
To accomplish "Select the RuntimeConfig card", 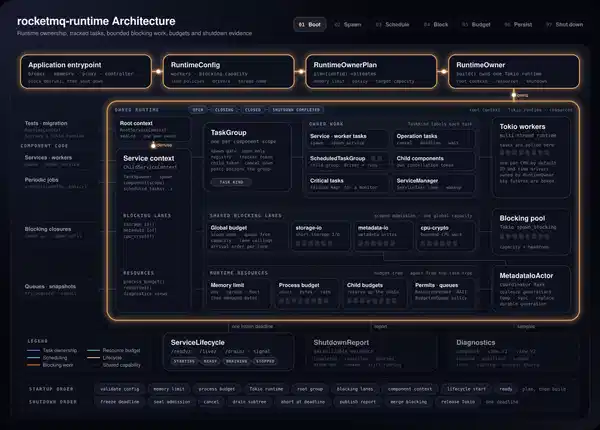I will [229, 72].
